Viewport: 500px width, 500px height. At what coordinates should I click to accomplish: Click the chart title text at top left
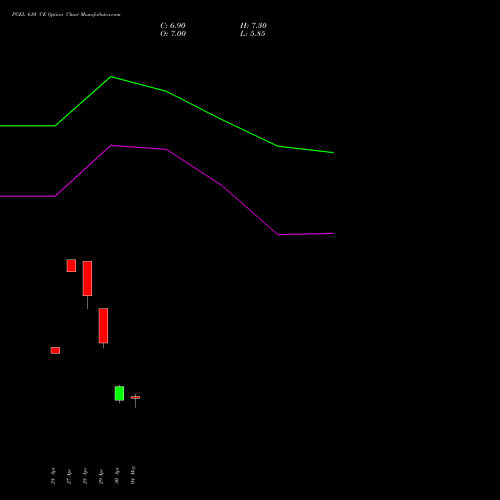coord(66,14)
